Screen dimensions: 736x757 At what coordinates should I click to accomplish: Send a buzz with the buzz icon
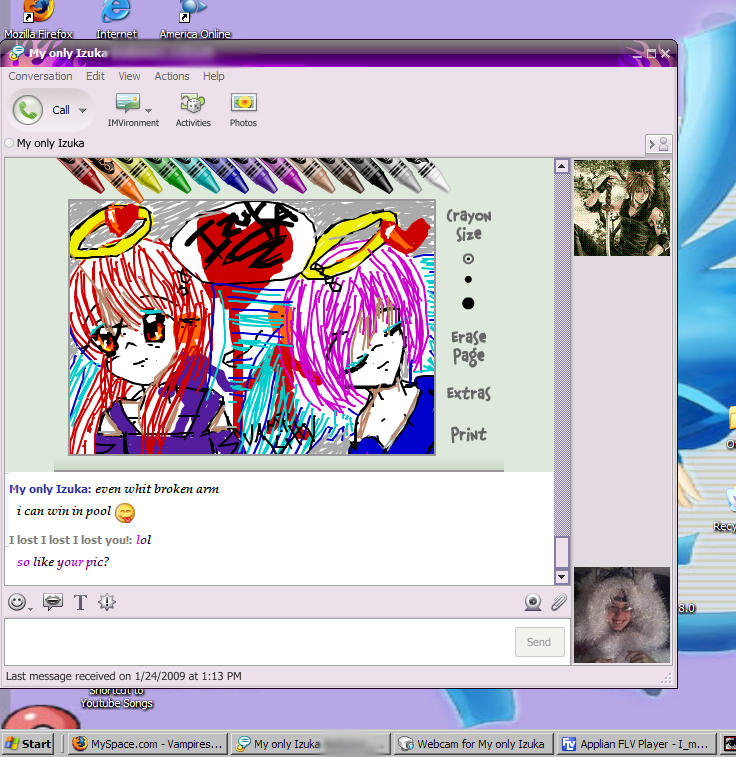click(107, 602)
